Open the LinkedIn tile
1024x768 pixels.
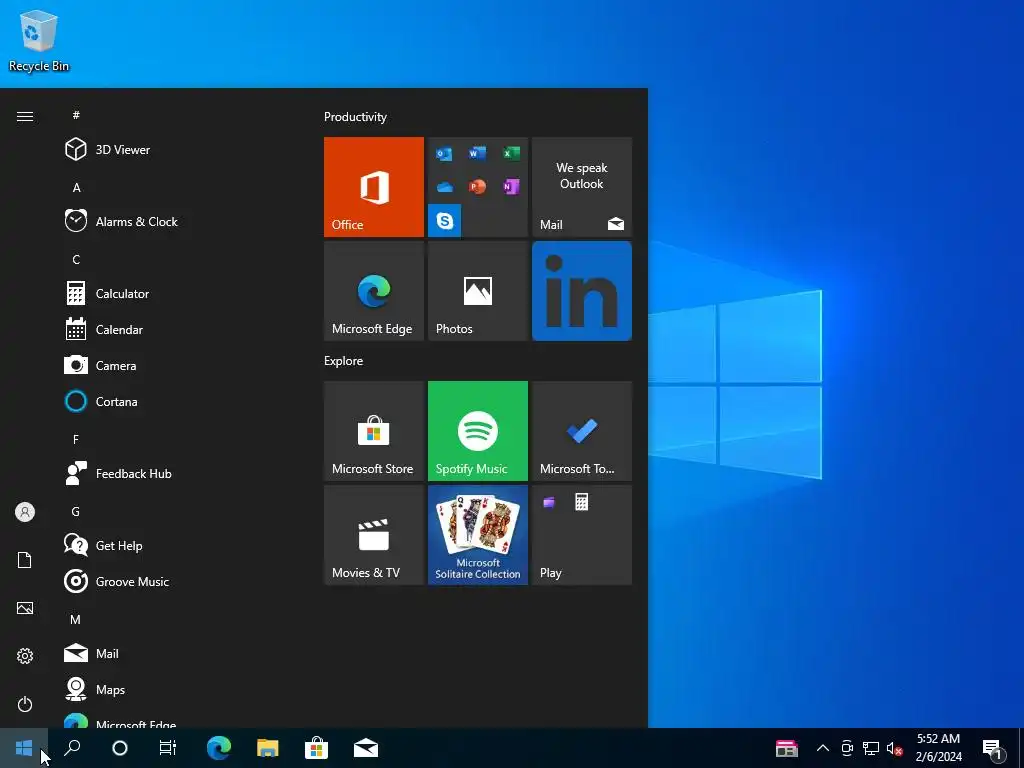582,291
